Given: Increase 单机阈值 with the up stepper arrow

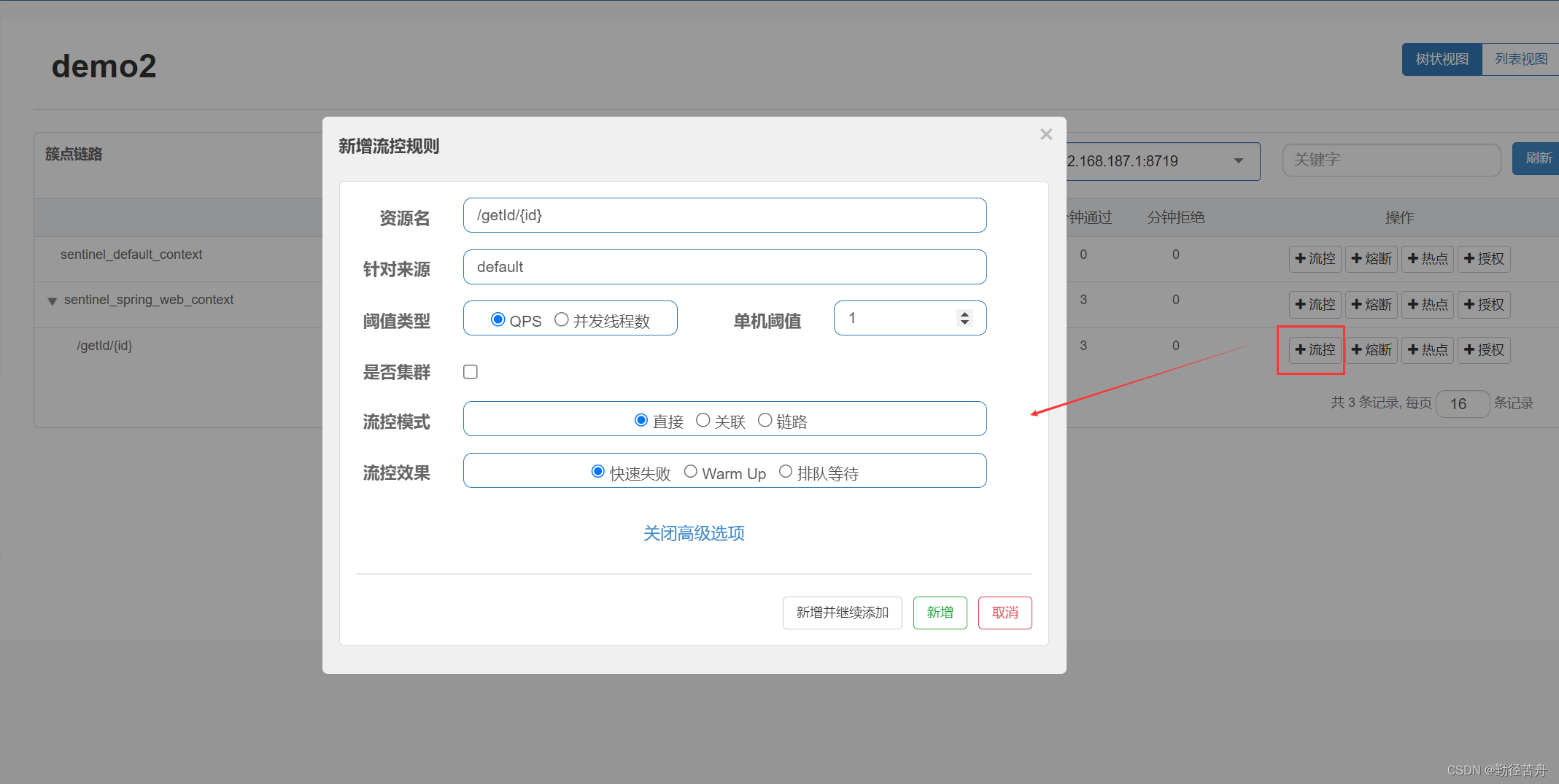Looking at the screenshot, I should (964, 314).
